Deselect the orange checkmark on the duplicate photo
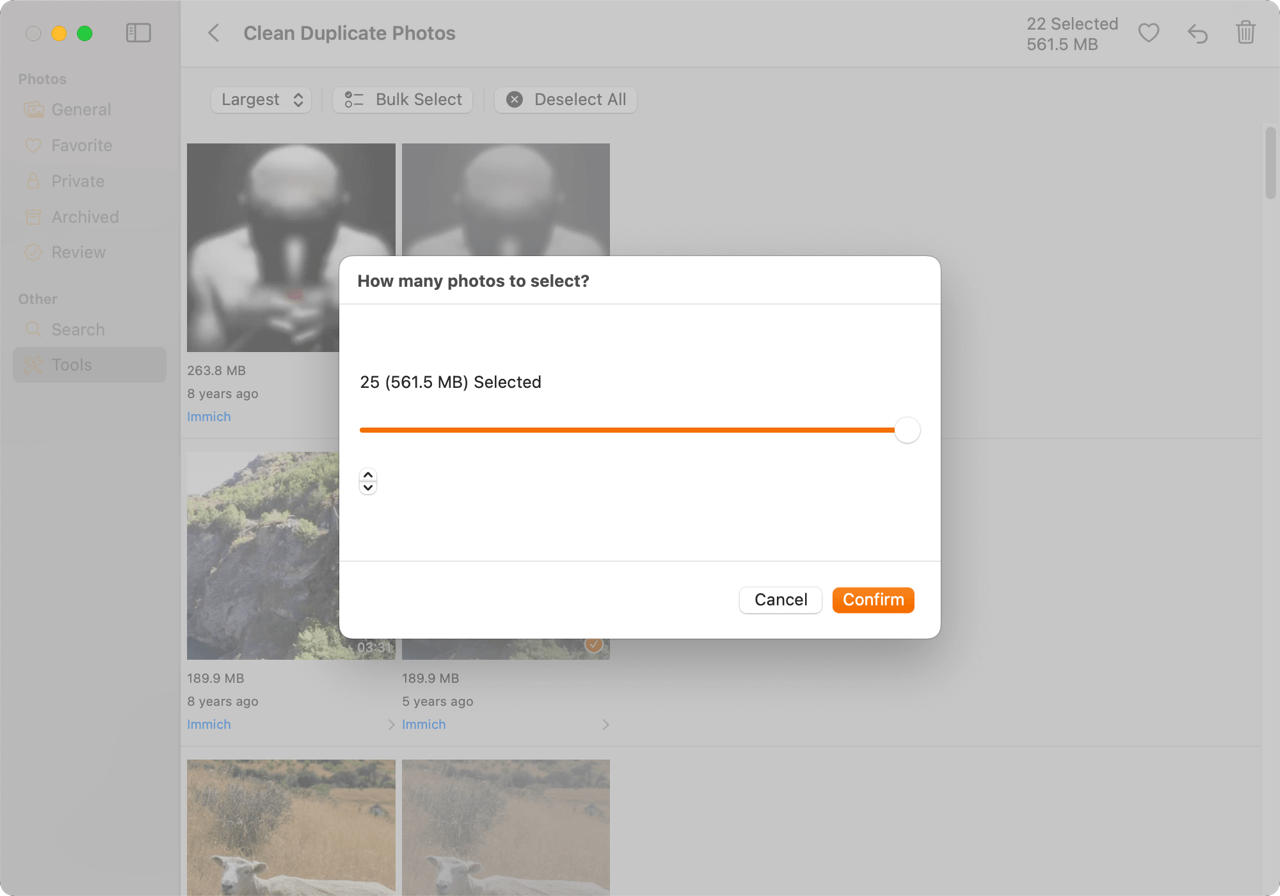Viewport: 1280px width, 896px height. pos(593,645)
